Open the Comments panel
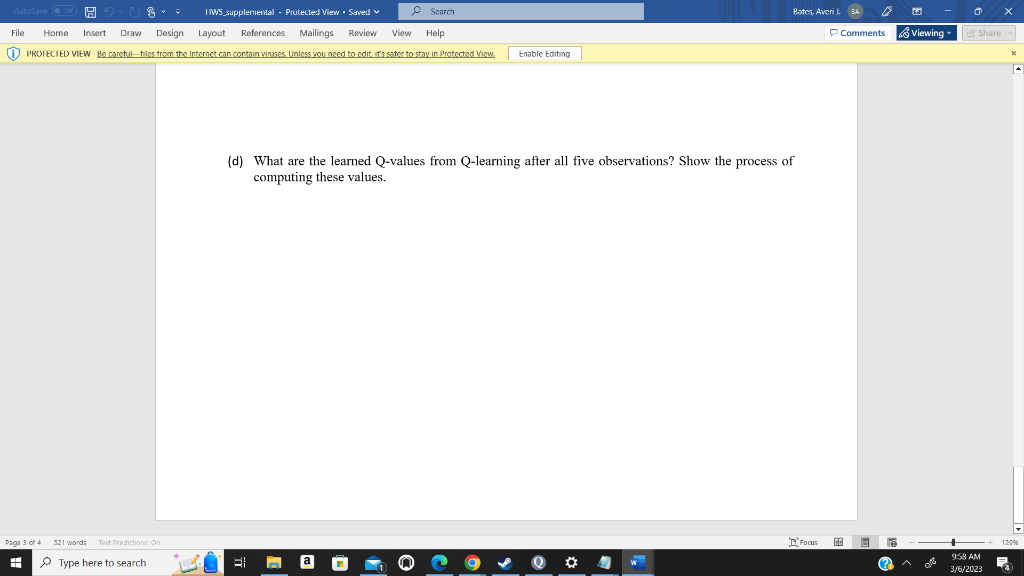 click(855, 33)
